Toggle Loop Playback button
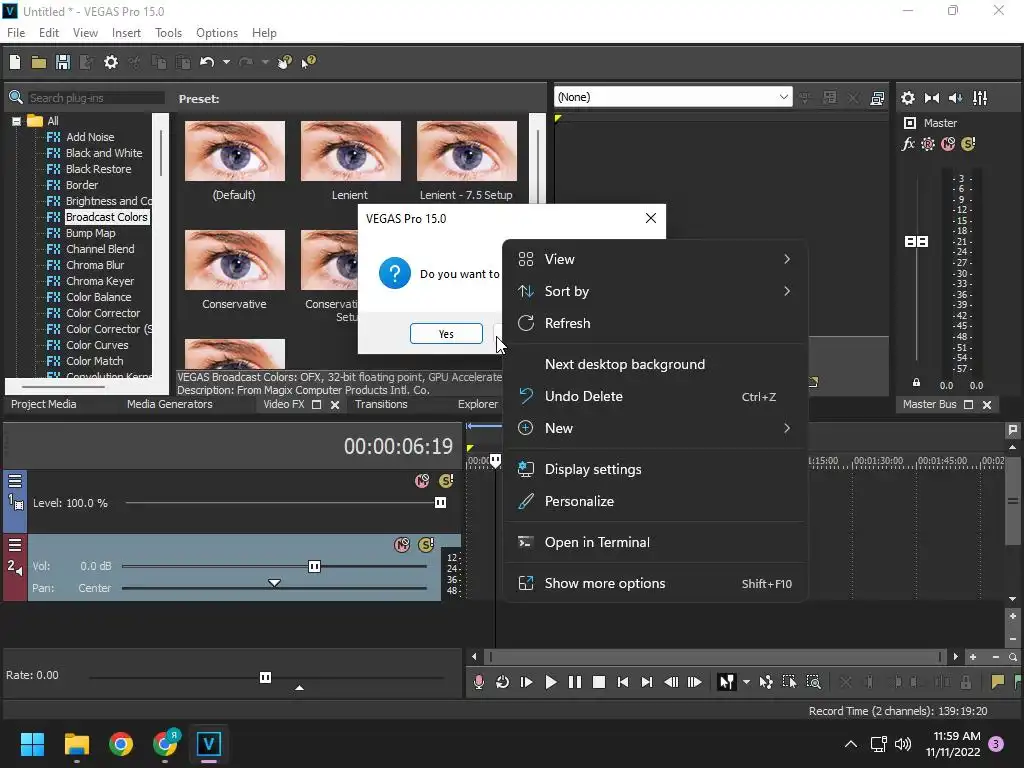 pyautogui.click(x=502, y=682)
